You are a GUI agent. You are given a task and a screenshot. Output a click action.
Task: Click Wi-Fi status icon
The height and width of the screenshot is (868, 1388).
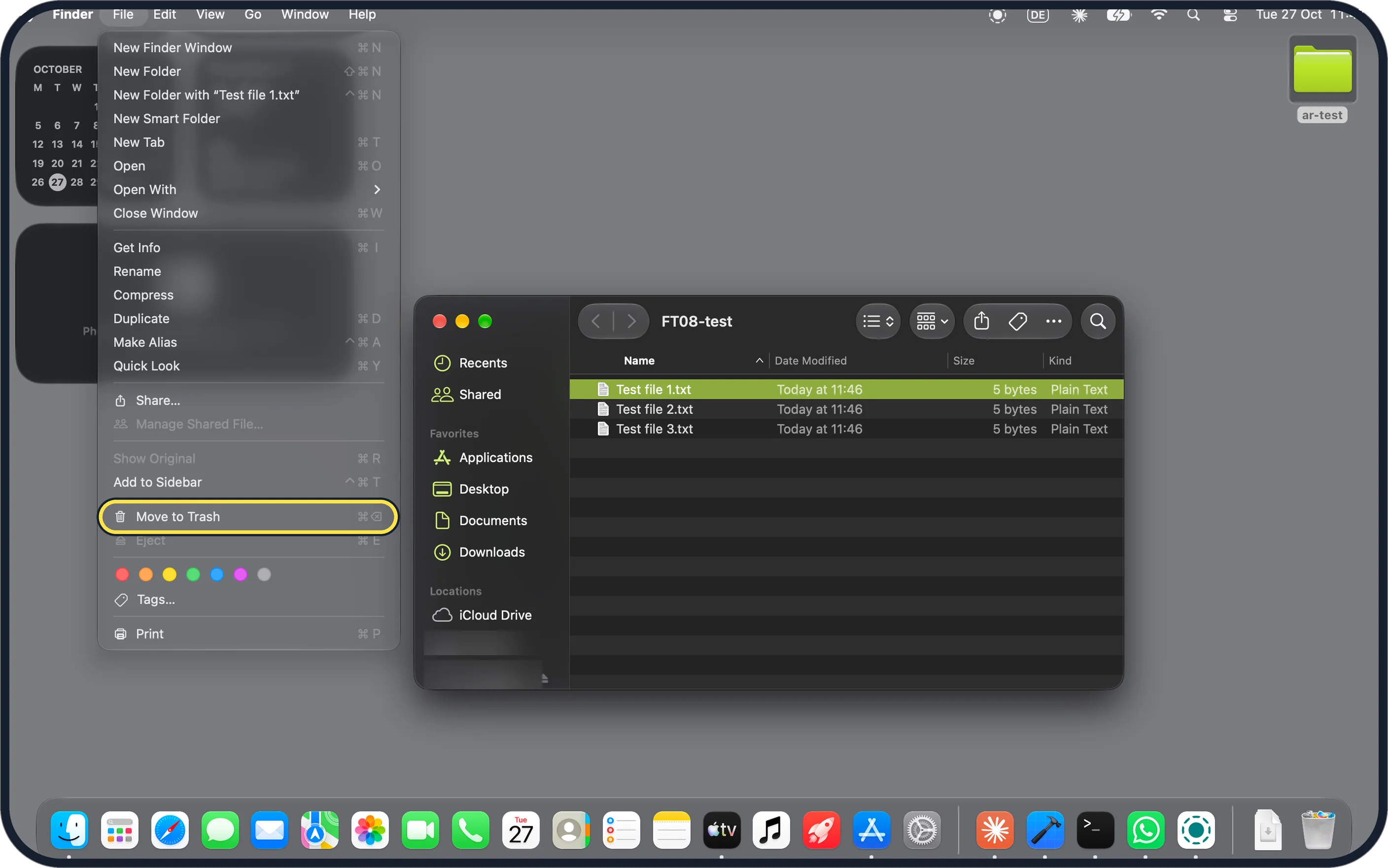click(1159, 15)
